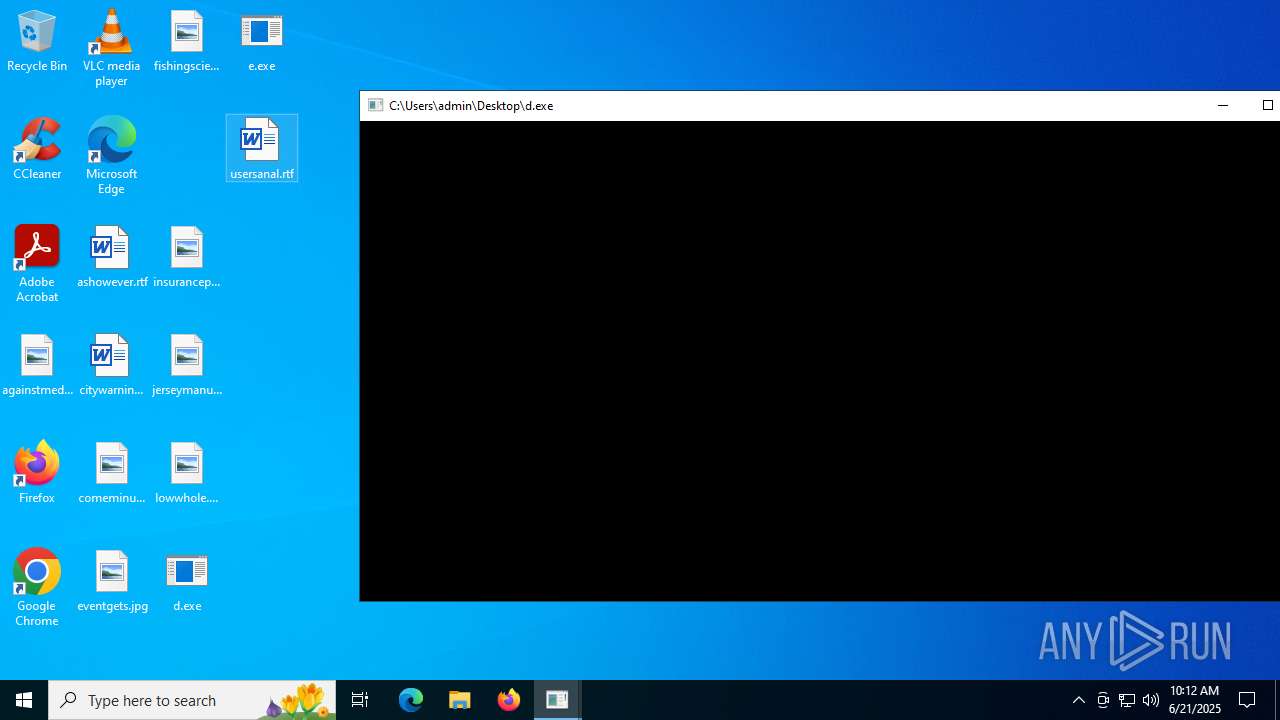The height and width of the screenshot is (720, 1280).
Task: Select the CCleaner shortcut icon
Action: coord(37,149)
